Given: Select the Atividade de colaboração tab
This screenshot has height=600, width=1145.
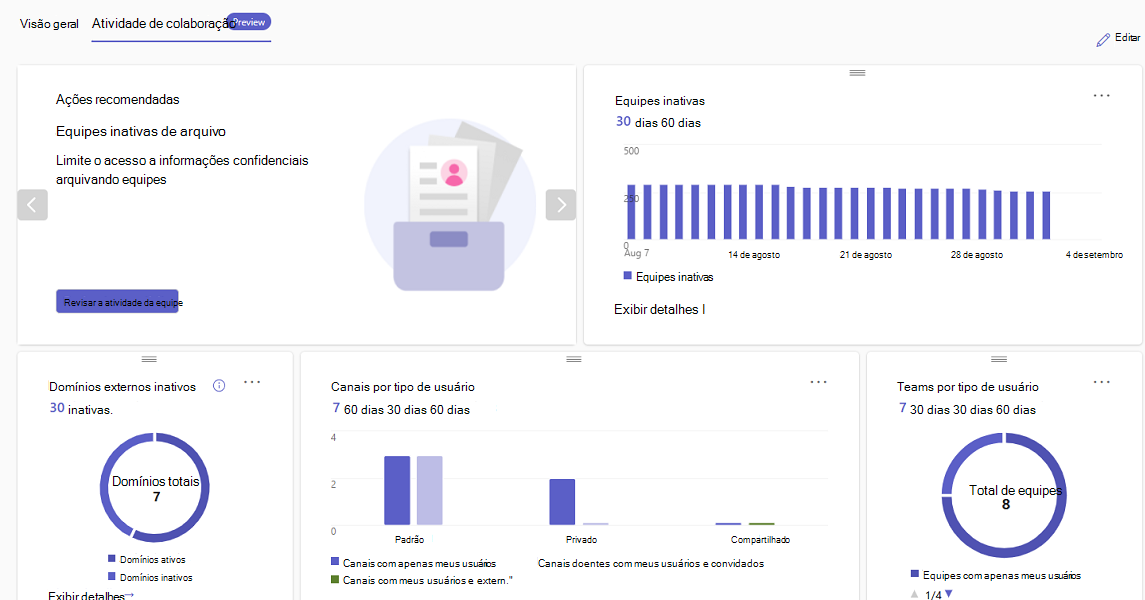Looking at the screenshot, I should pos(163,23).
